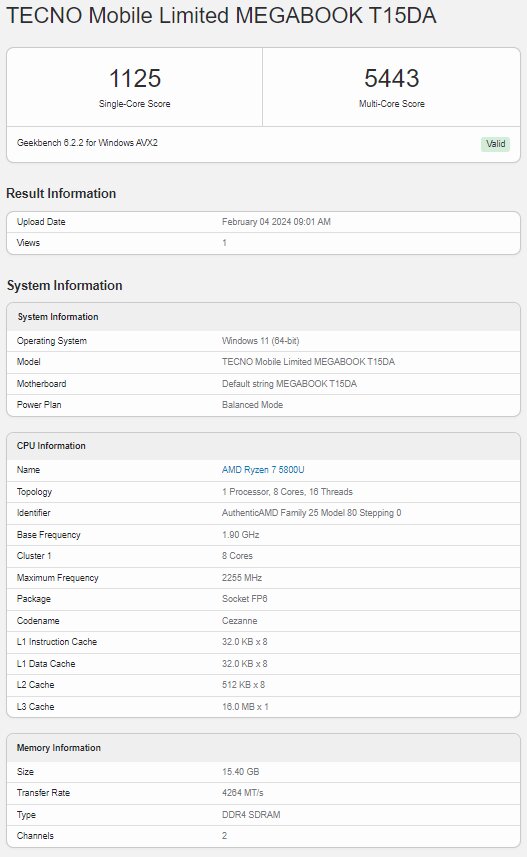Viewport: 527px width, 857px height.
Task: Select the 4264 MT/s transfer rate
Action: [243, 793]
